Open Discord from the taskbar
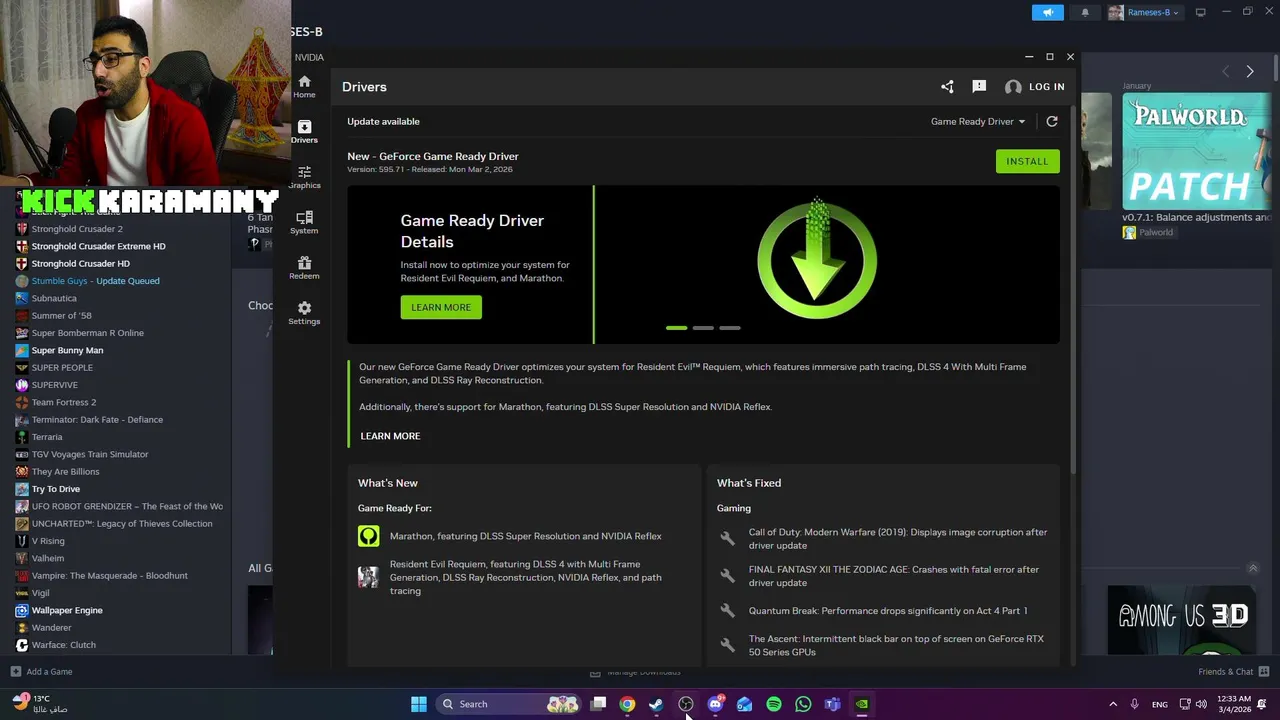This screenshot has width=1280, height=720. 715,704
